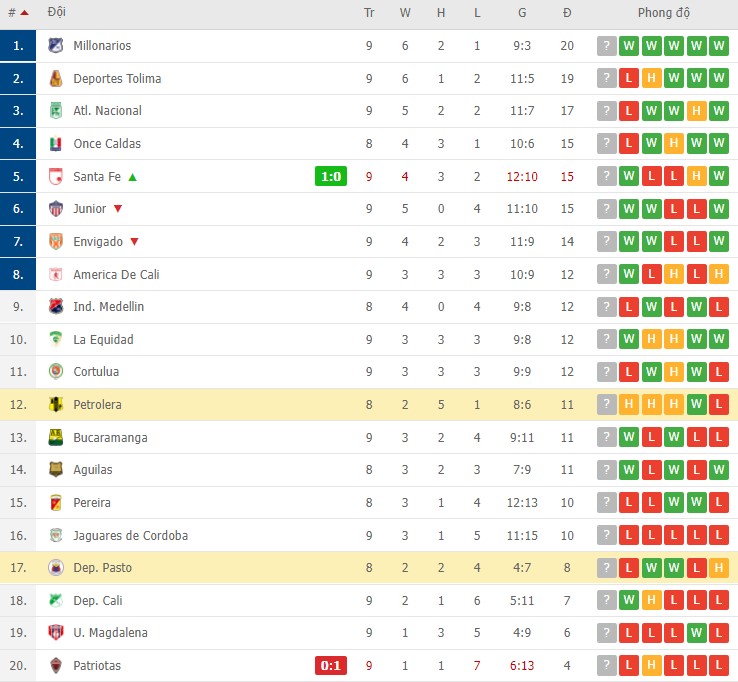This screenshot has width=738, height=682.
Task: Click the Junior team badge
Action: [x=56, y=209]
